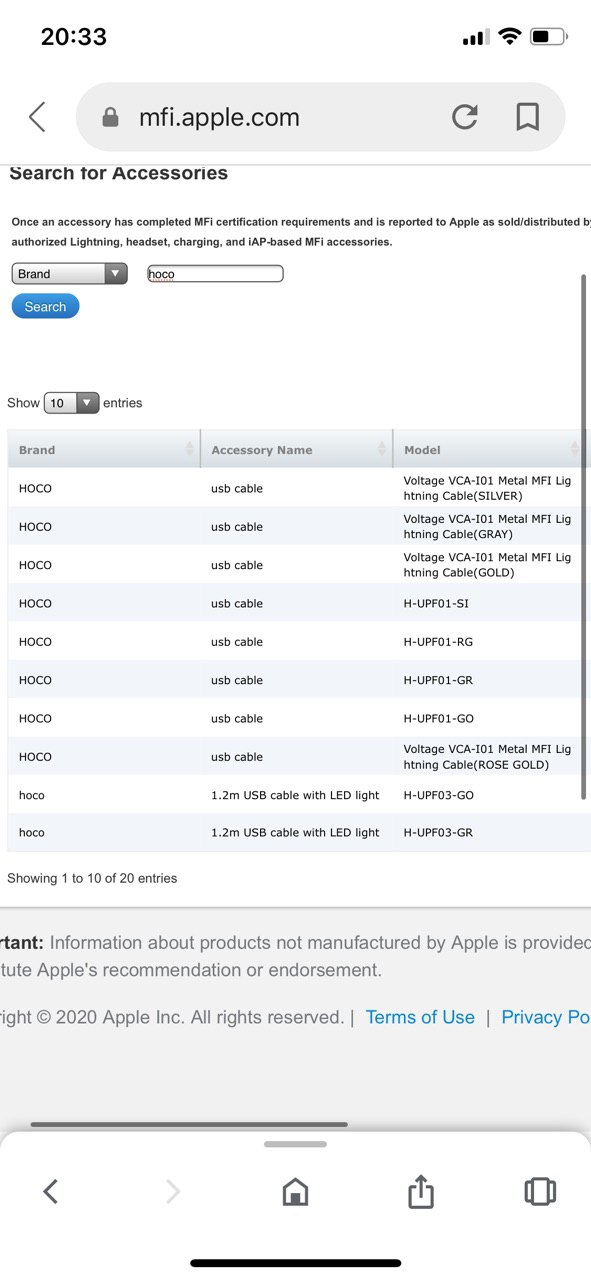
Task: Tap the bottom sheet grabber handle
Action: coord(295,1144)
